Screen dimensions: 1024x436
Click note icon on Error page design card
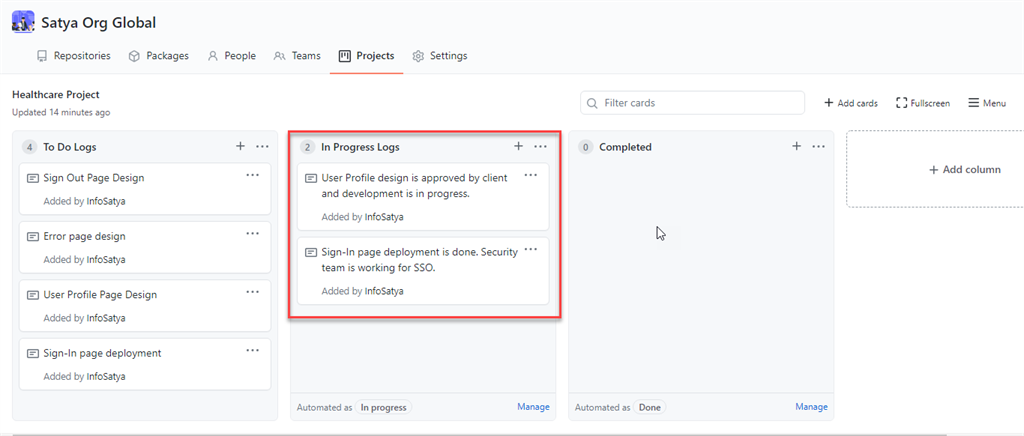pos(32,237)
